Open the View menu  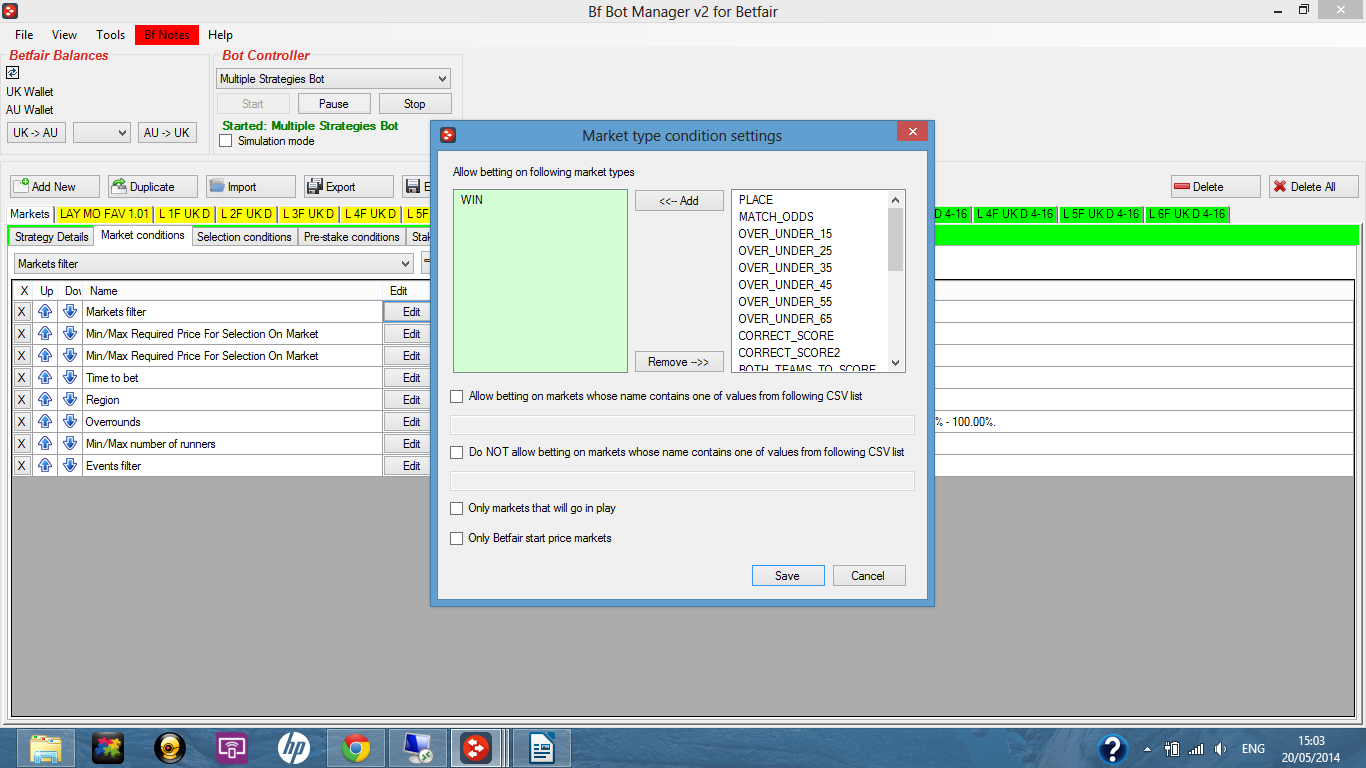(x=64, y=35)
